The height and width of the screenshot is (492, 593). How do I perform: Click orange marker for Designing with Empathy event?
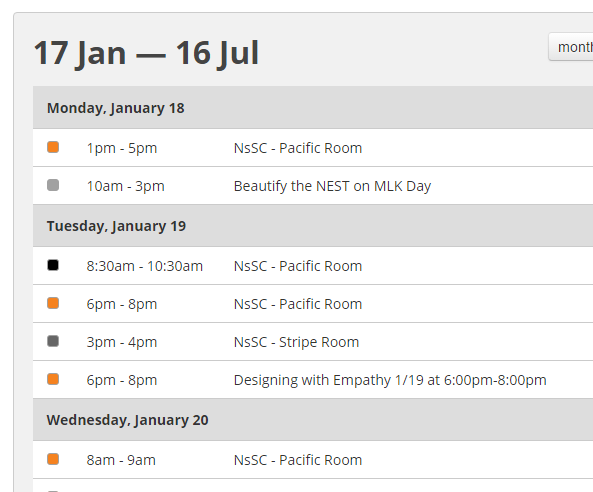tap(53, 379)
